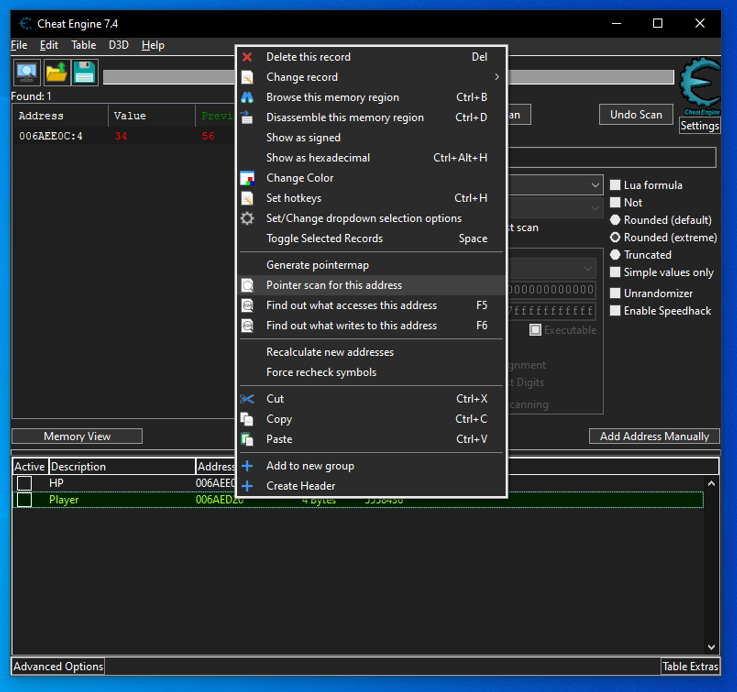
Task: Click the open file folder icon
Action: click(x=55, y=73)
